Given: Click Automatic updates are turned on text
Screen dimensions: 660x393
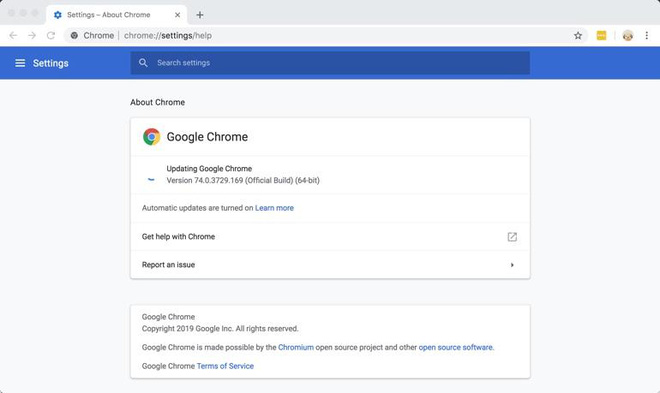Looking at the screenshot, I should pyautogui.click(x=197, y=208).
